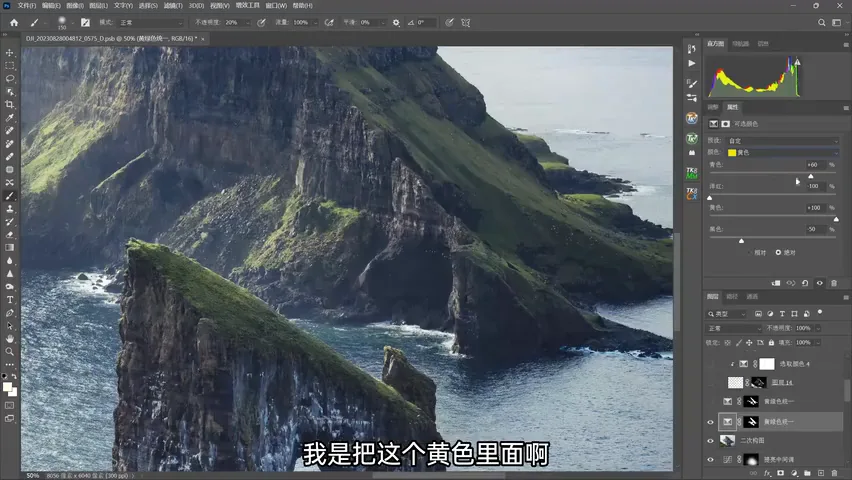Adjust the 黑色 black slider handle
852x480 pixels.
(741, 241)
